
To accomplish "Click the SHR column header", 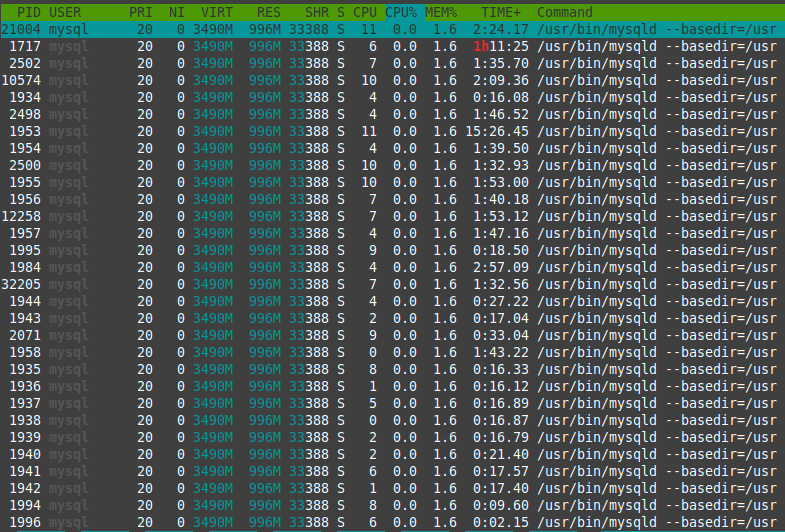I will coord(317,12).
